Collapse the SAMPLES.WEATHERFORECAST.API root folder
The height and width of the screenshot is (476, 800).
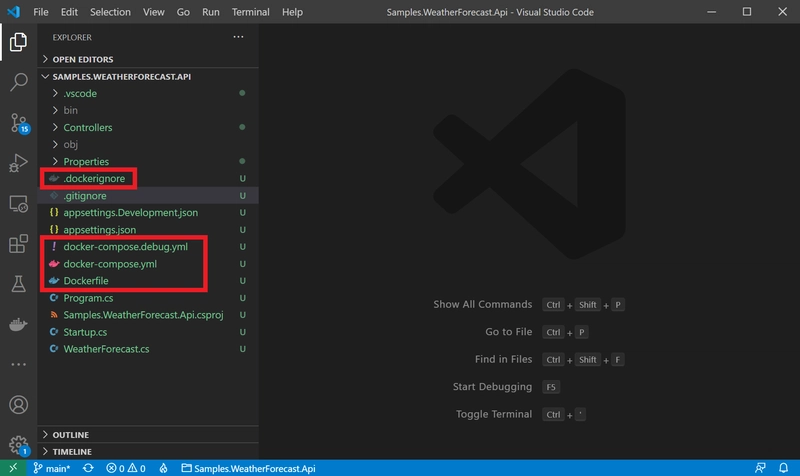tap(148, 77)
